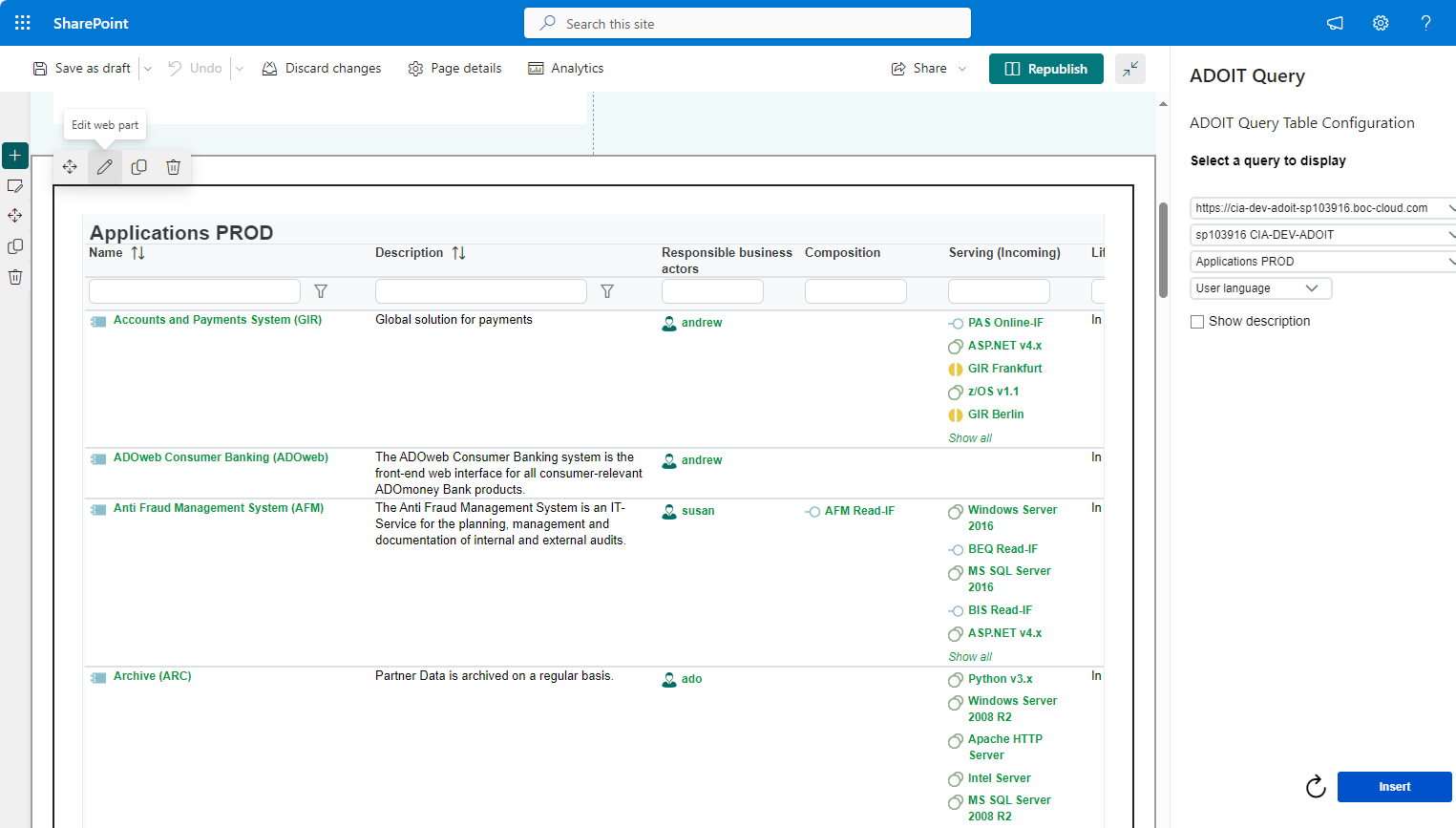Click the Republish button
The width and height of the screenshot is (1456, 828).
point(1046,69)
